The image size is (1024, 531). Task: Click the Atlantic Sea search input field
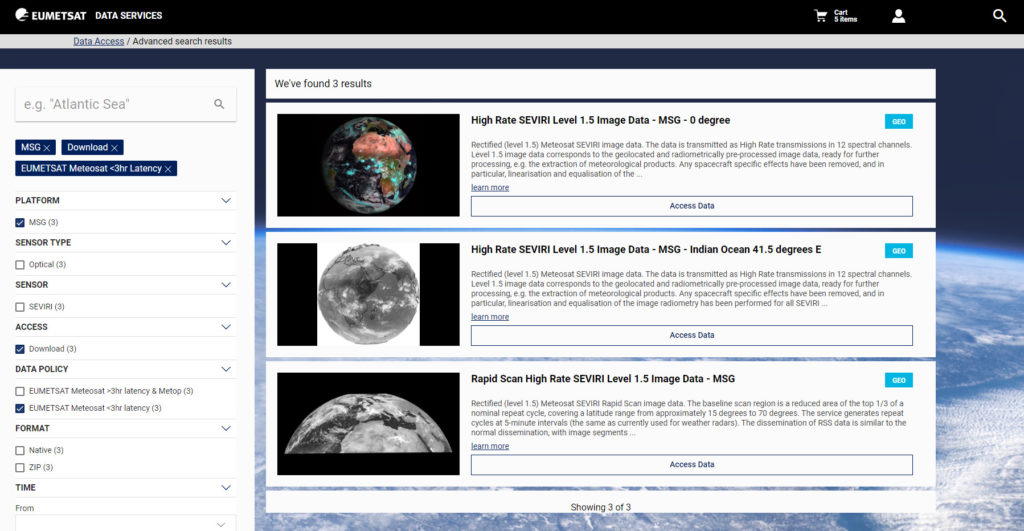114,104
